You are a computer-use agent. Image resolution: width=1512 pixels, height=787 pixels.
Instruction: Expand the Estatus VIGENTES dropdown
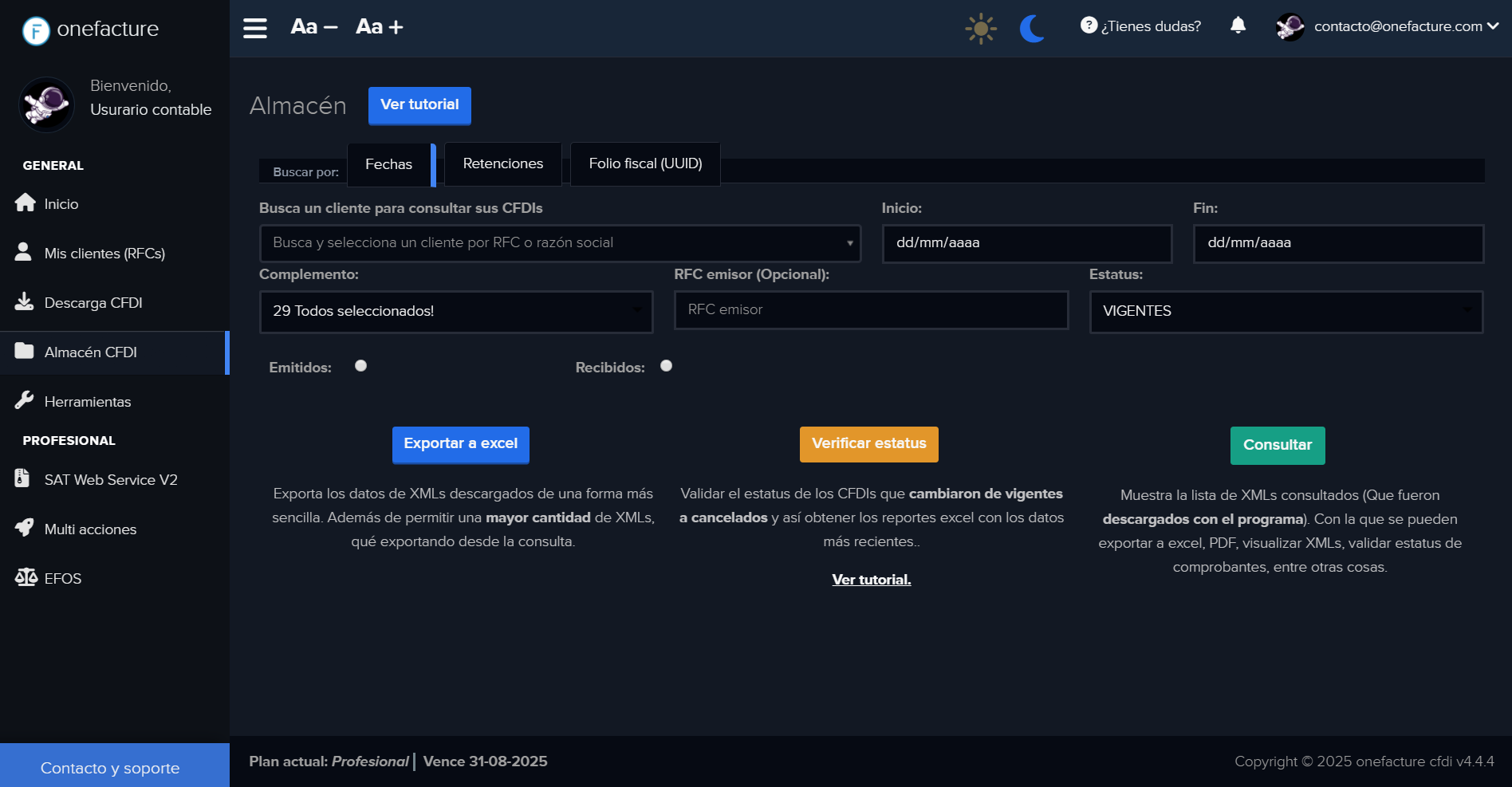[1286, 312]
